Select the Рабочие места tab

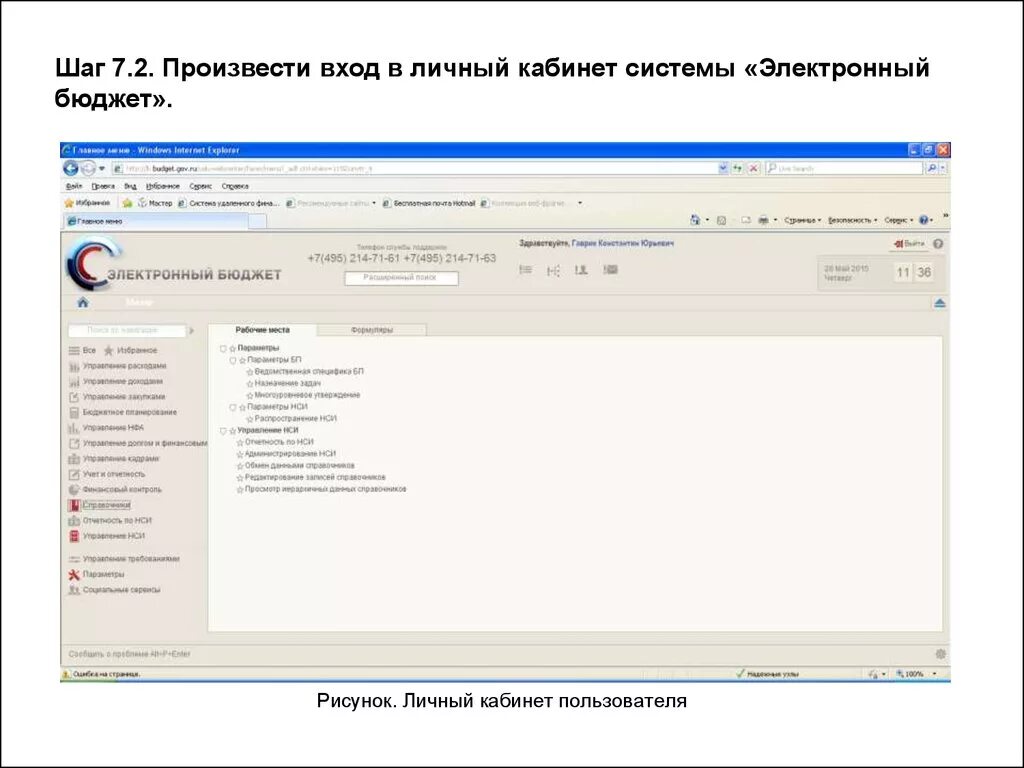click(x=263, y=330)
